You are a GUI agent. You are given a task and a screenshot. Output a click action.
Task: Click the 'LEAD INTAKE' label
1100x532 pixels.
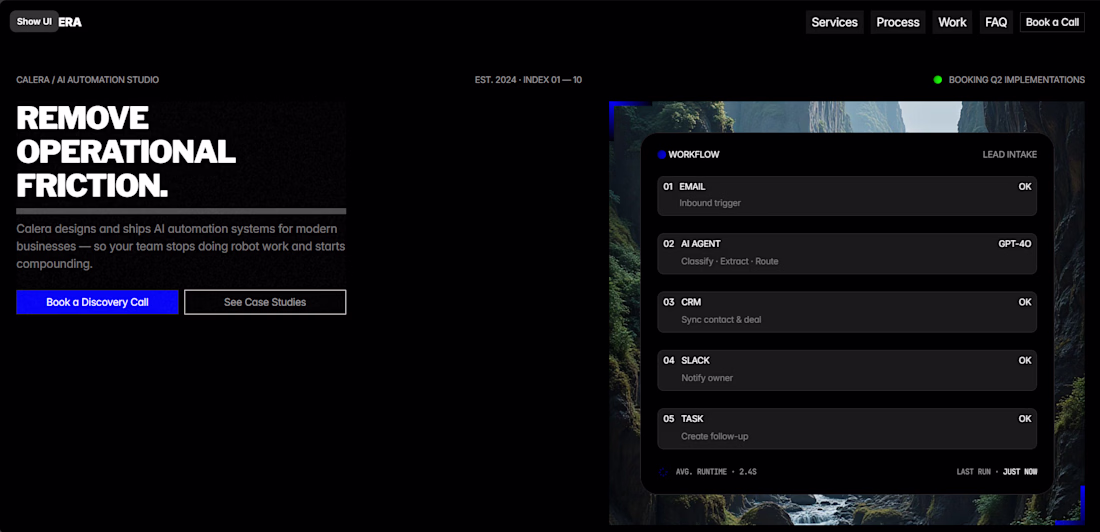point(1010,154)
